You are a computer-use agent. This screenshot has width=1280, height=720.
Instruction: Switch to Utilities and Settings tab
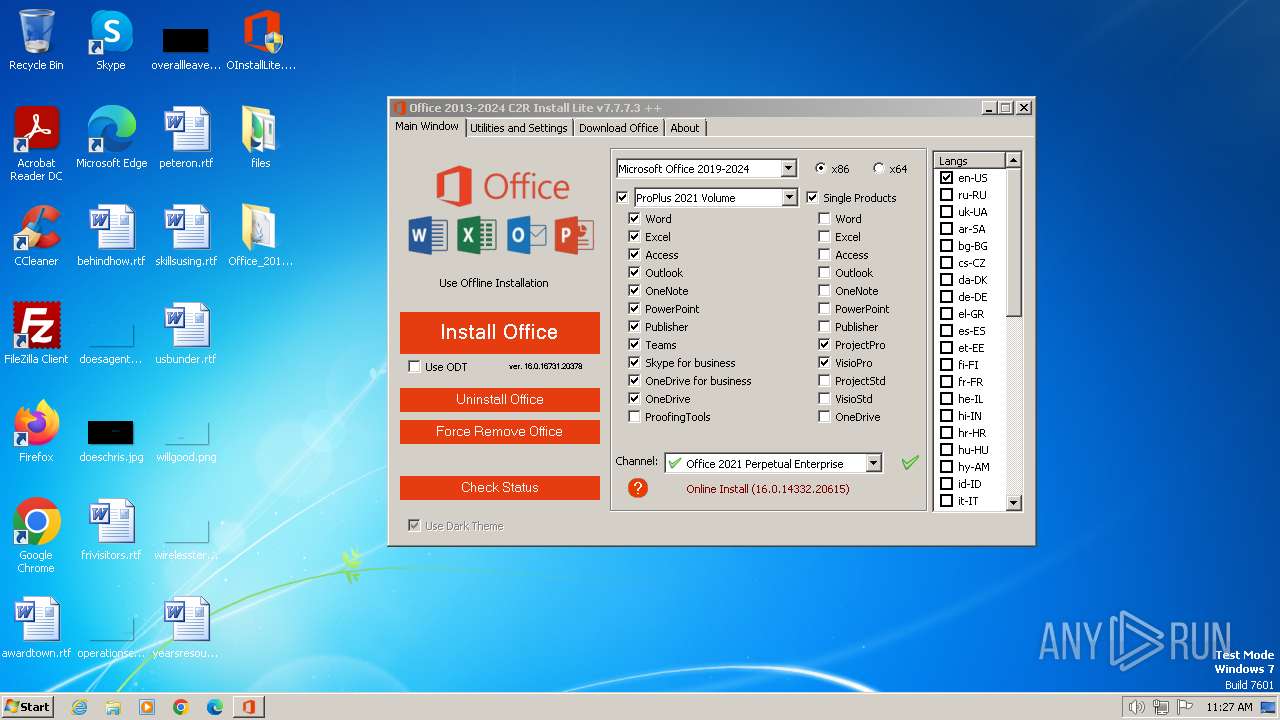click(x=519, y=128)
